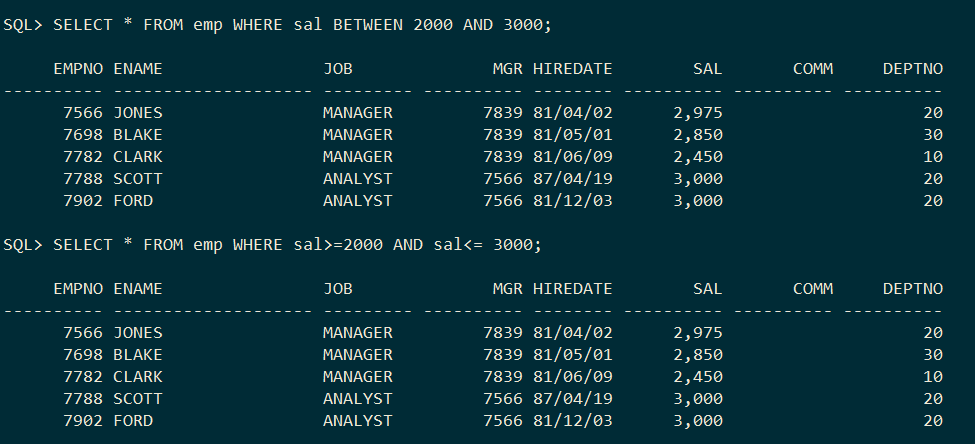Screen dimensions: 975x444
Task: Click JONES's MGR 7839 in the BETWEEN results
Action: click(502, 113)
